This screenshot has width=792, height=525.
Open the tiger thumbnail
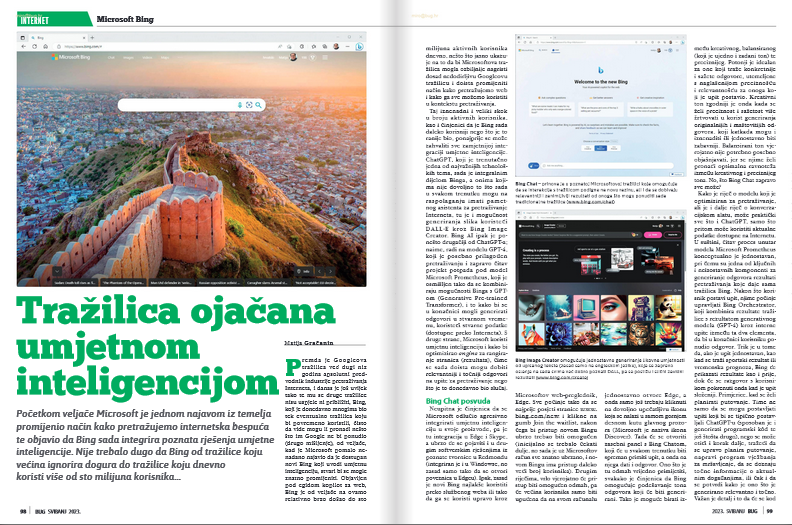pos(641,334)
